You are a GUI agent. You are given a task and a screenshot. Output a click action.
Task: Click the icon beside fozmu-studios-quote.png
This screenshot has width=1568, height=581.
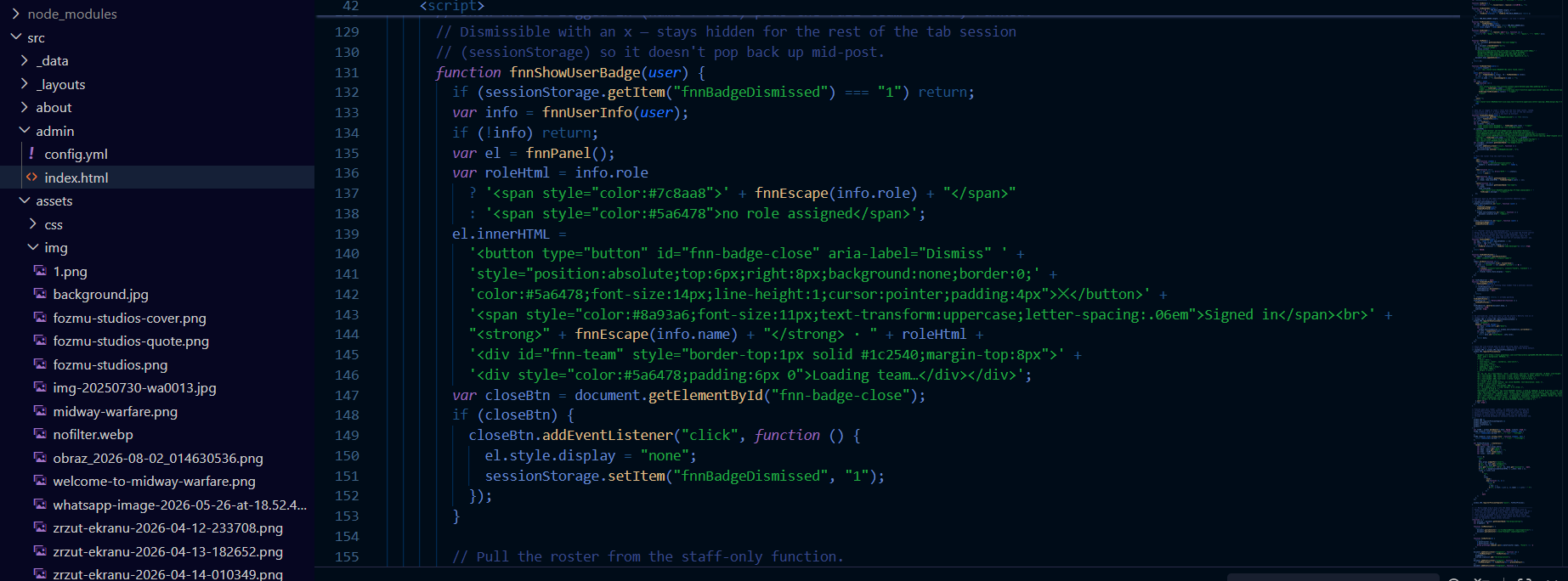[x=40, y=341]
